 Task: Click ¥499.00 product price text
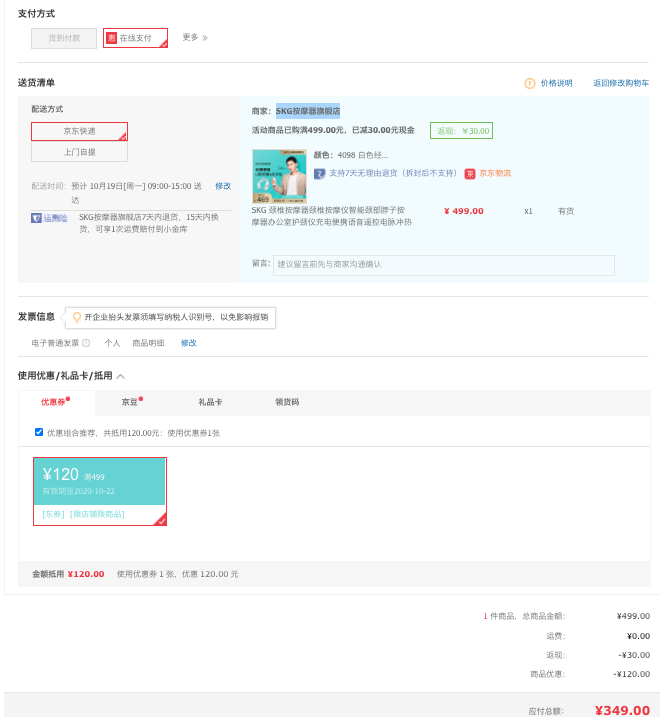(464, 211)
